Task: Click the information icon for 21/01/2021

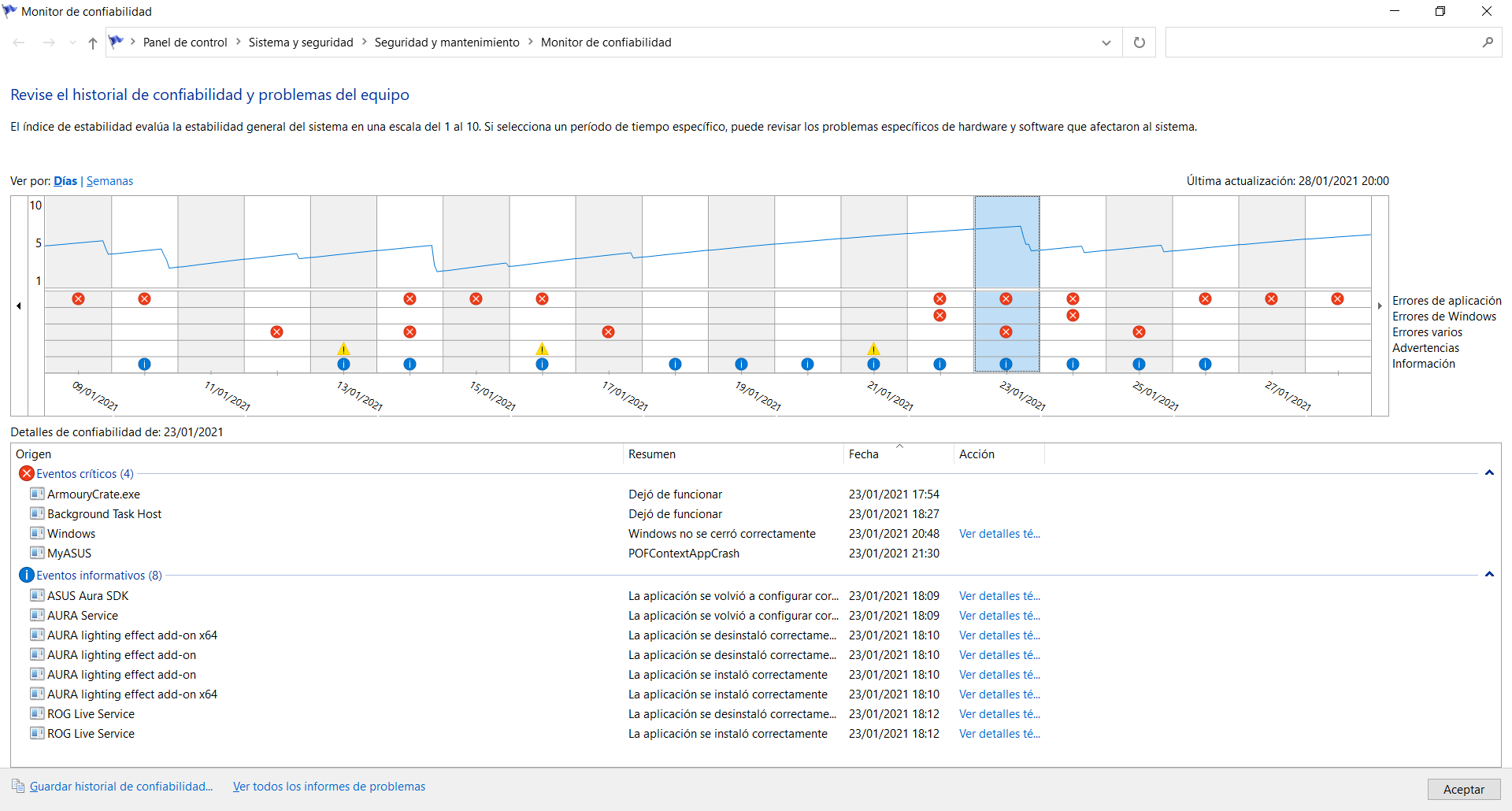Action: [874, 365]
